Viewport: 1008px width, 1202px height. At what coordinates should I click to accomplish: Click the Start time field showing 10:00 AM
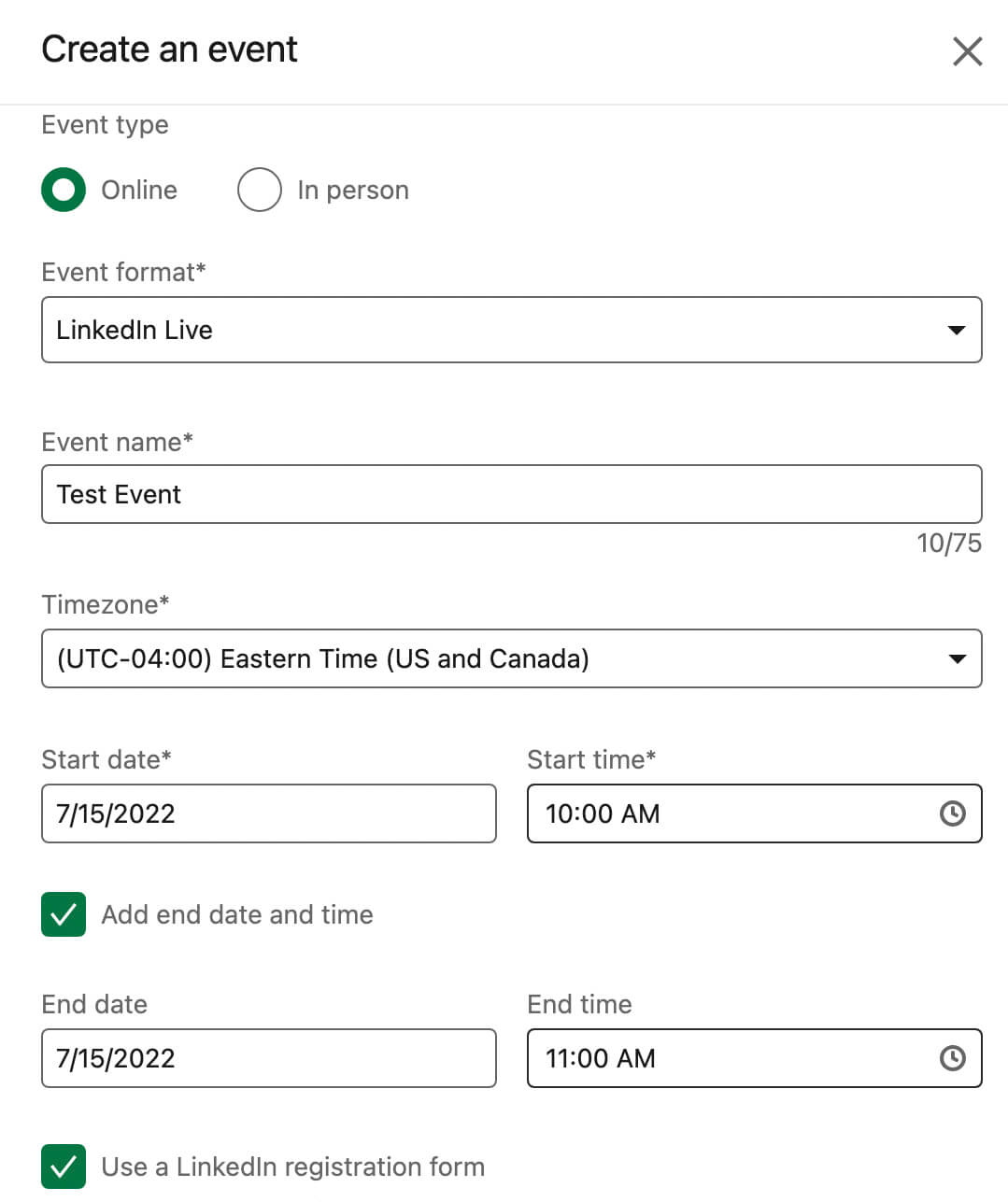755,813
